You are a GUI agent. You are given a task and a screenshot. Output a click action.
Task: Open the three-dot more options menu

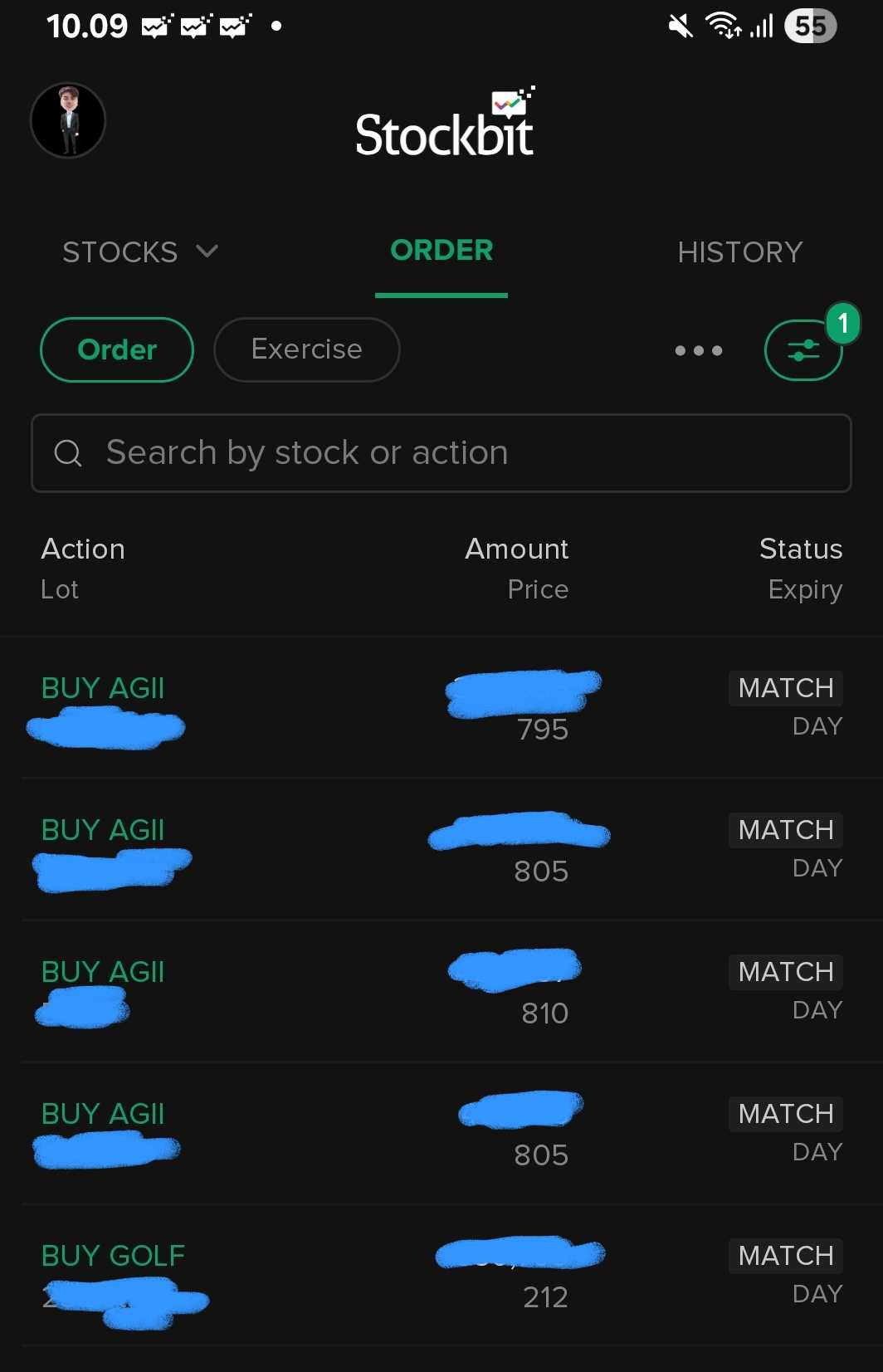click(x=699, y=350)
